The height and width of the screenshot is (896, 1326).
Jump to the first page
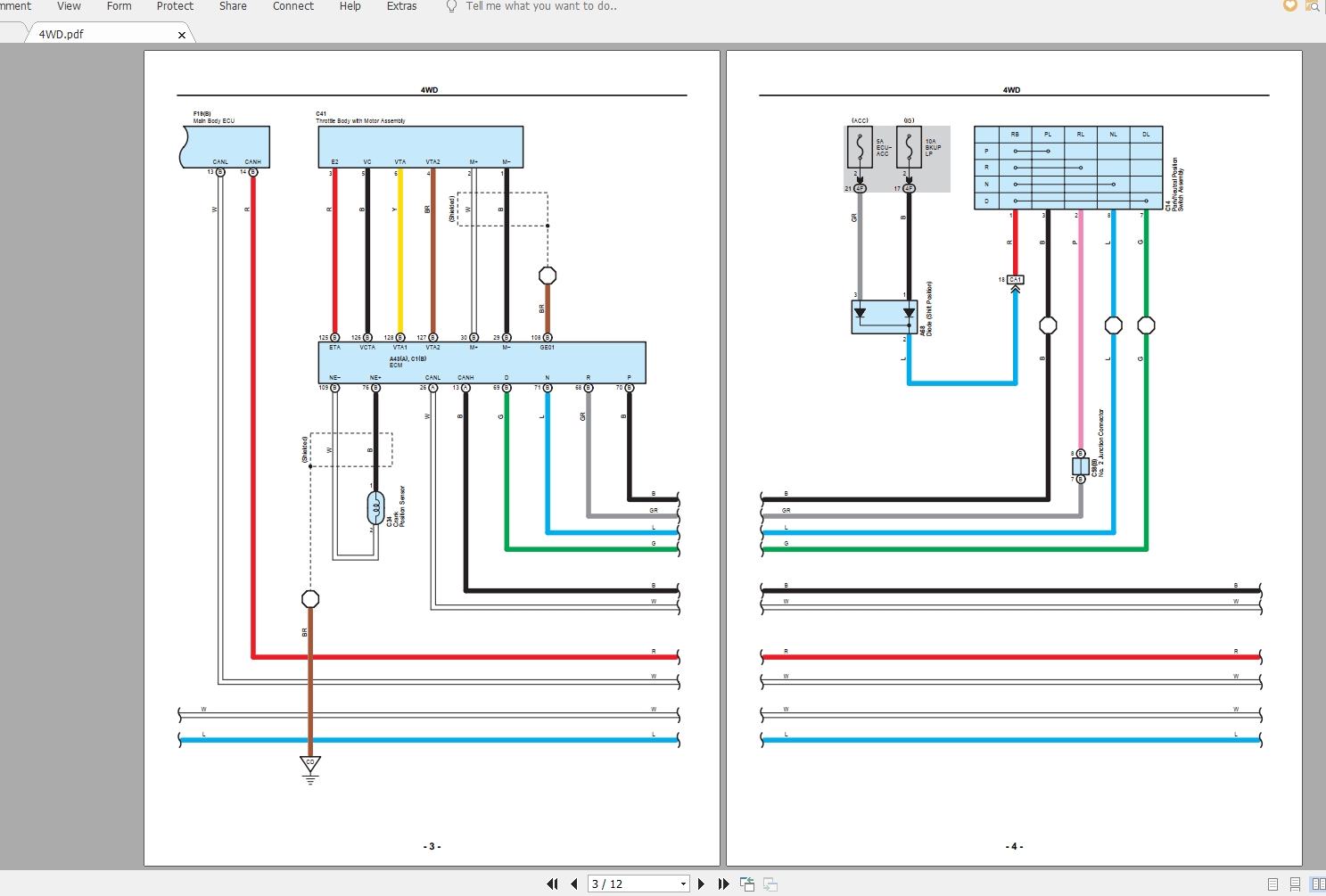(x=553, y=884)
